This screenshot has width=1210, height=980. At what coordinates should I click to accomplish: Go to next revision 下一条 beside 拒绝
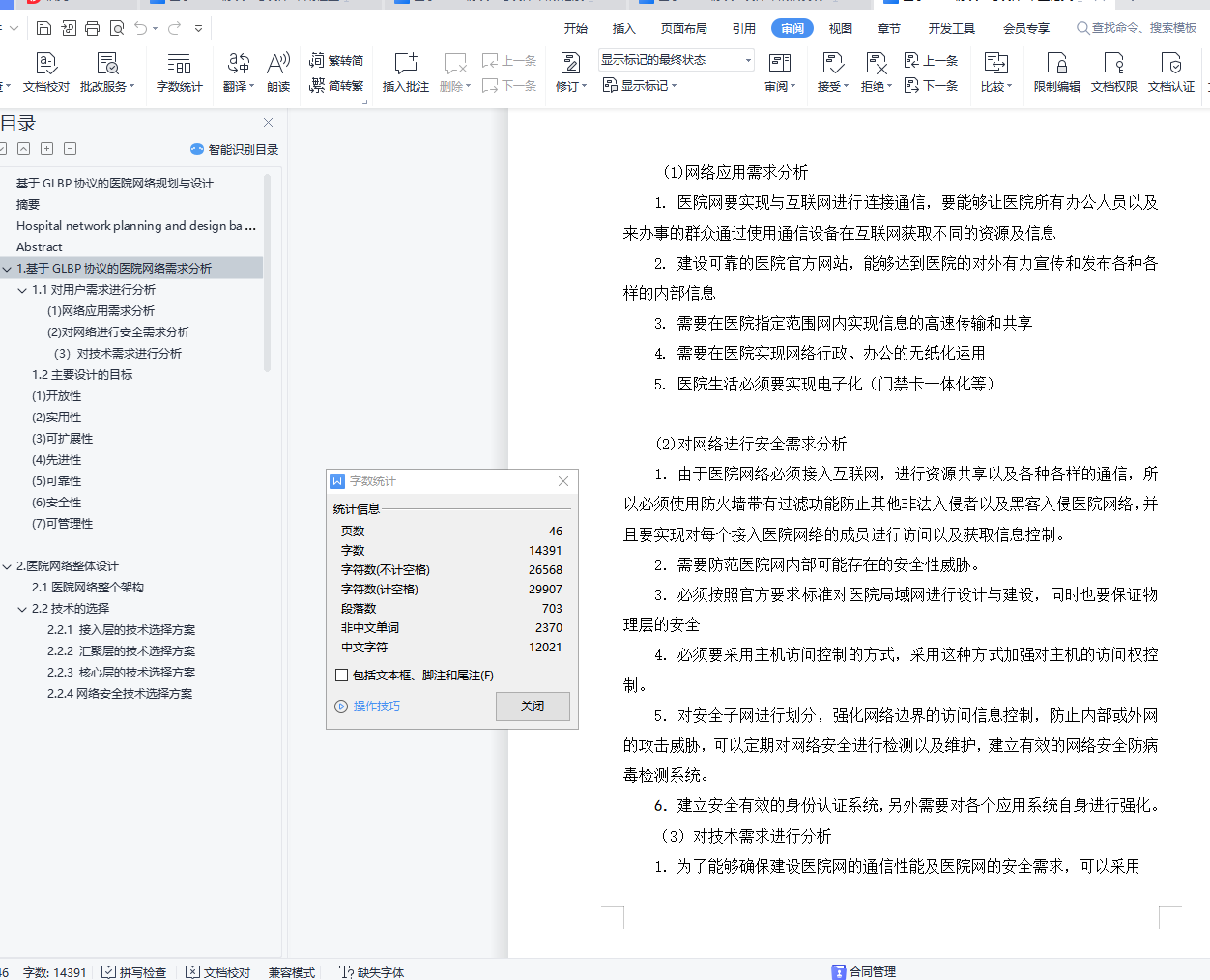pos(932,85)
